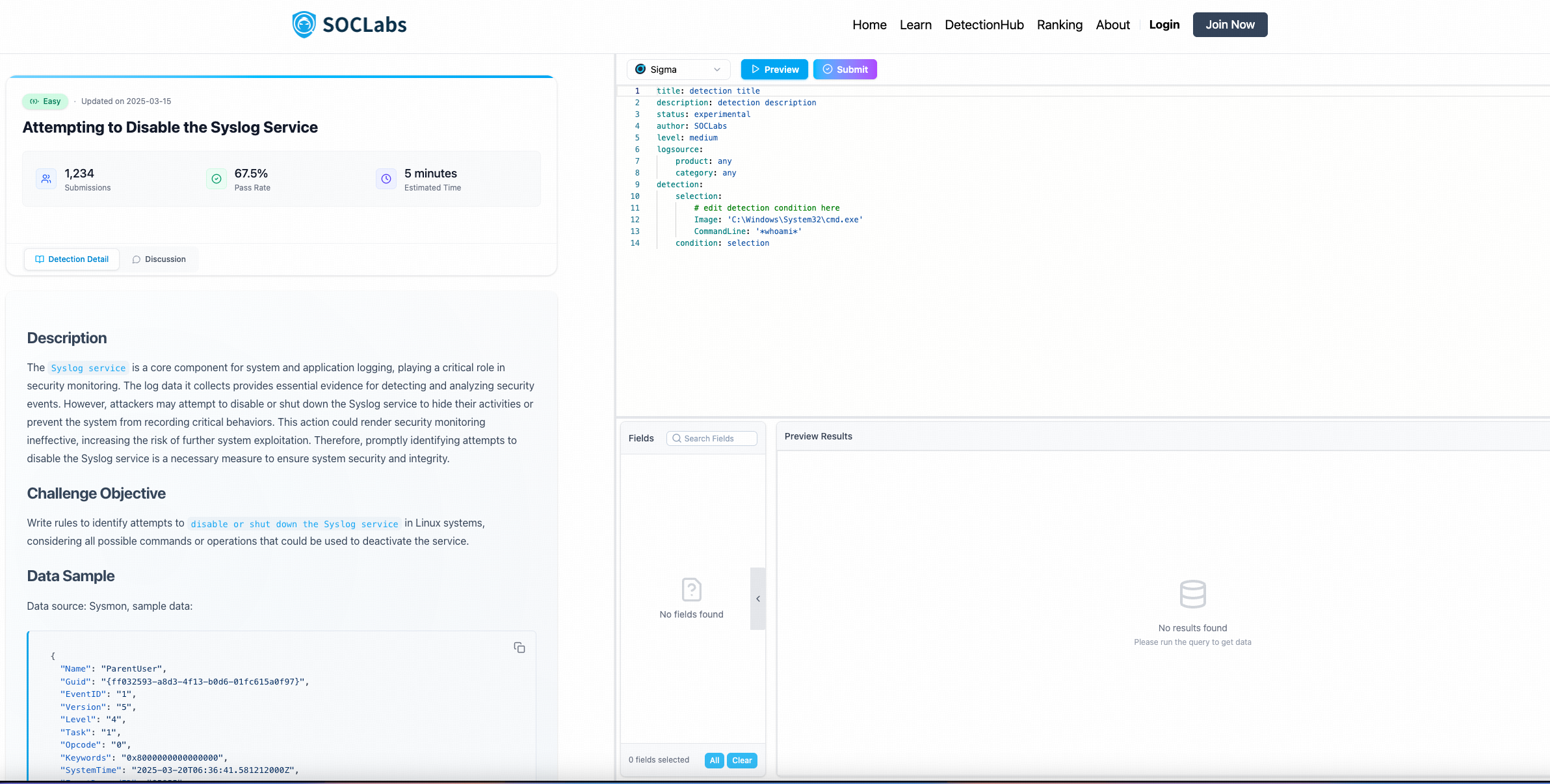The width and height of the screenshot is (1550, 784).
Task: Click the Preview Results heading
Action: click(x=819, y=436)
